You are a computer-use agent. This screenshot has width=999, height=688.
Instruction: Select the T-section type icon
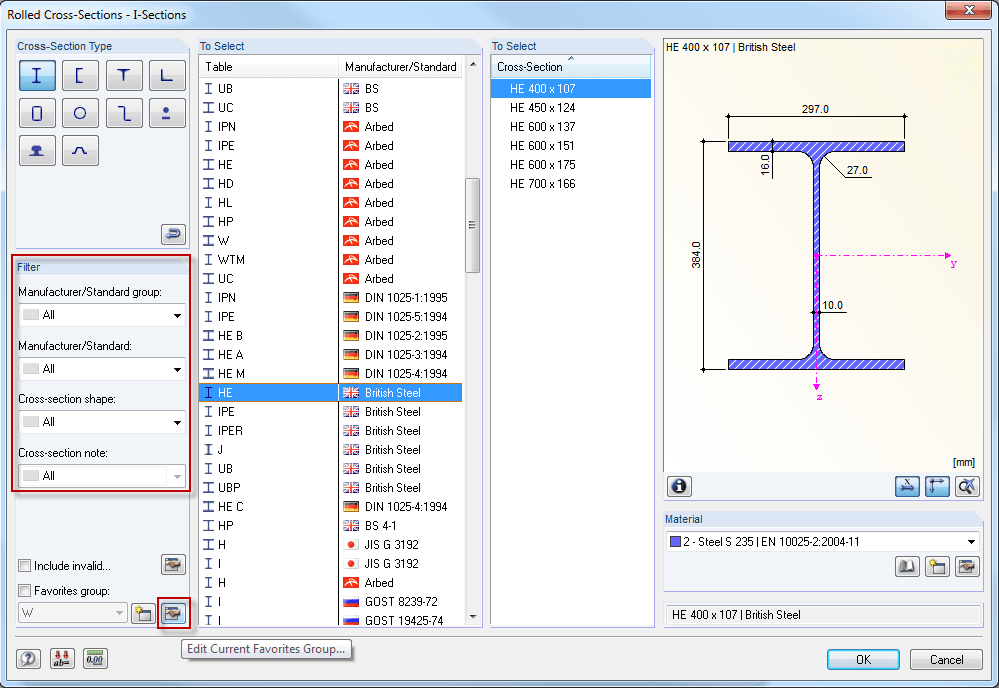point(125,75)
